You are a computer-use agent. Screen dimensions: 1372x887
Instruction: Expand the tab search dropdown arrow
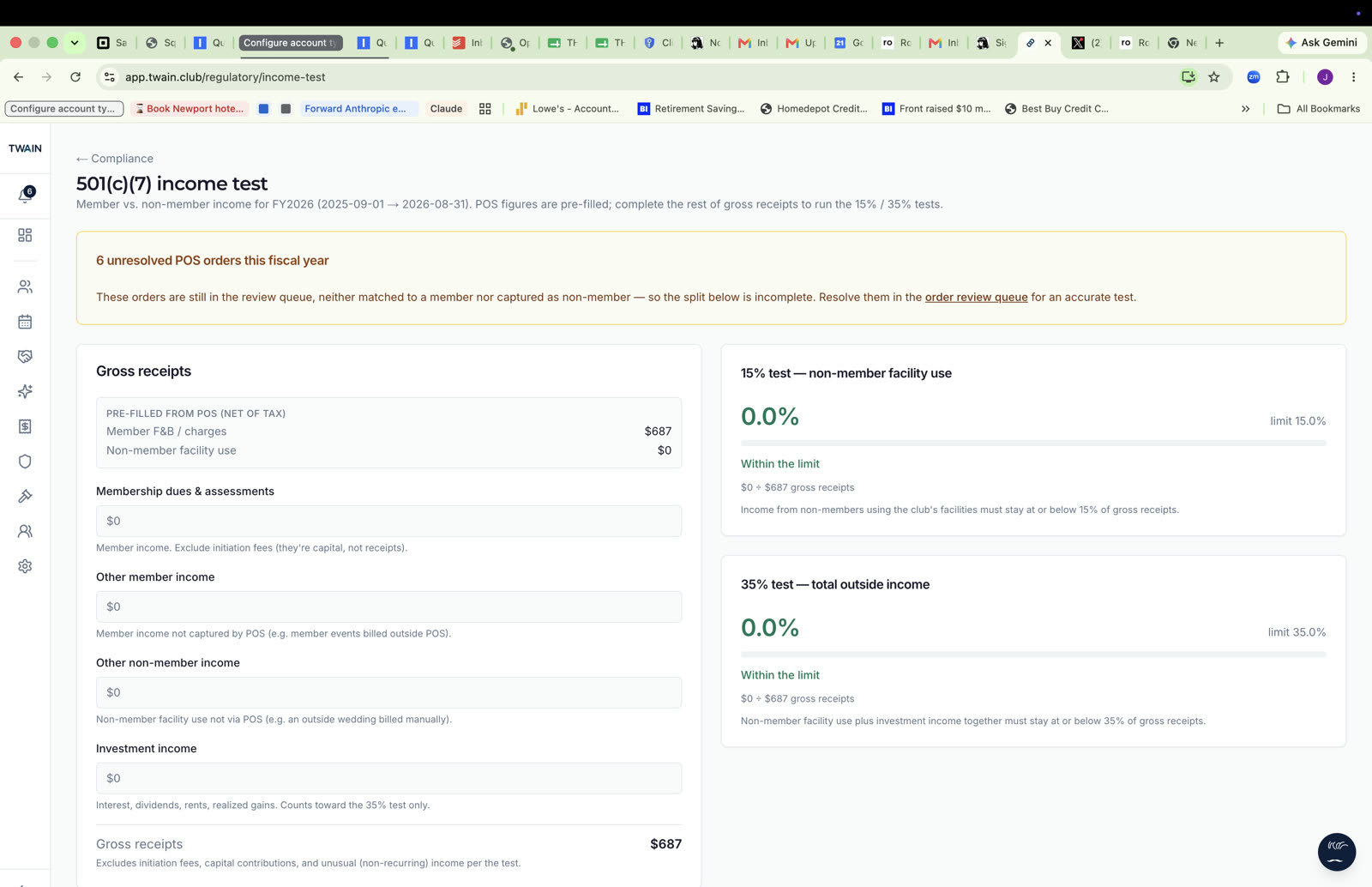(x=75, y=43)
